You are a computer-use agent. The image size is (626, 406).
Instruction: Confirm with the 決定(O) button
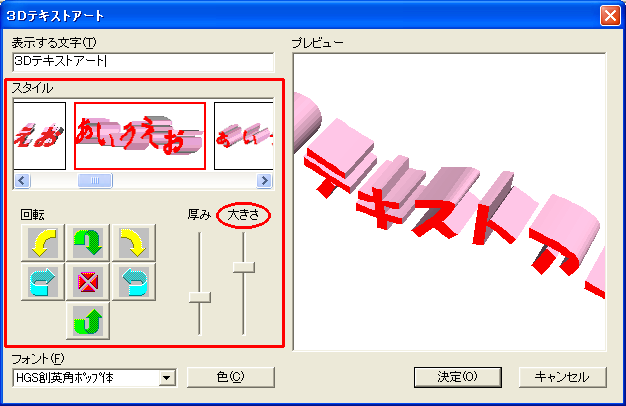(458, 377)
